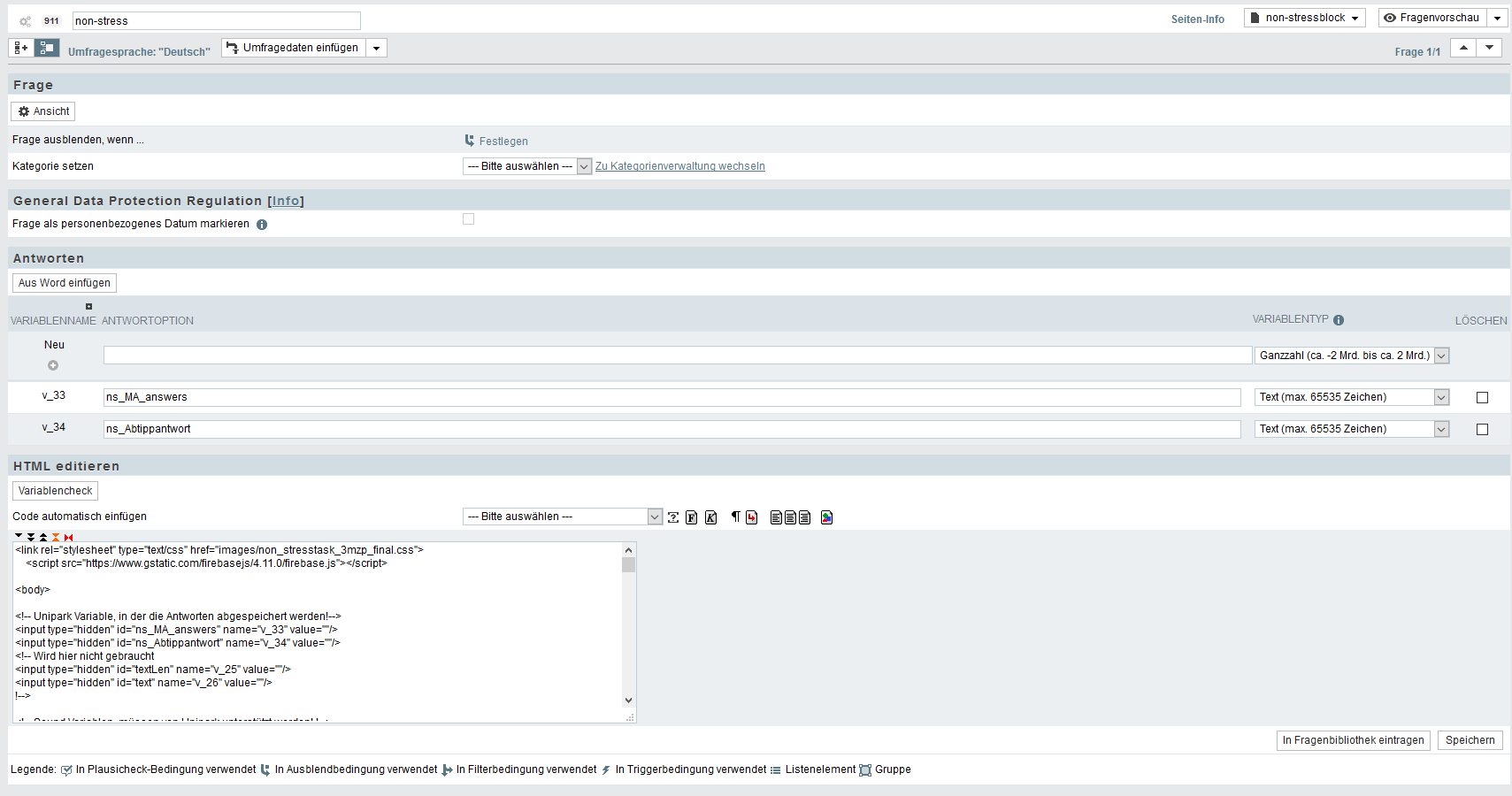This screenshot has height=796, width=1512.
Task: Click Aus Word einfügen button
Action: [65, 283]
